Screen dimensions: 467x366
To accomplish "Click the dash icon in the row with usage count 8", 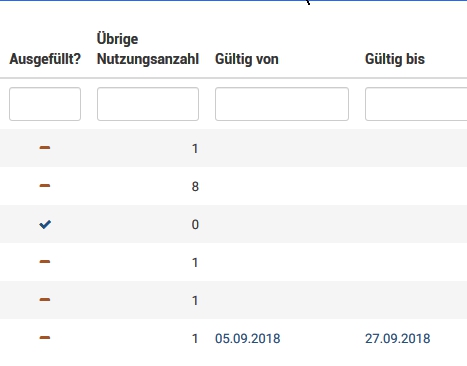I will pos(45,186).
